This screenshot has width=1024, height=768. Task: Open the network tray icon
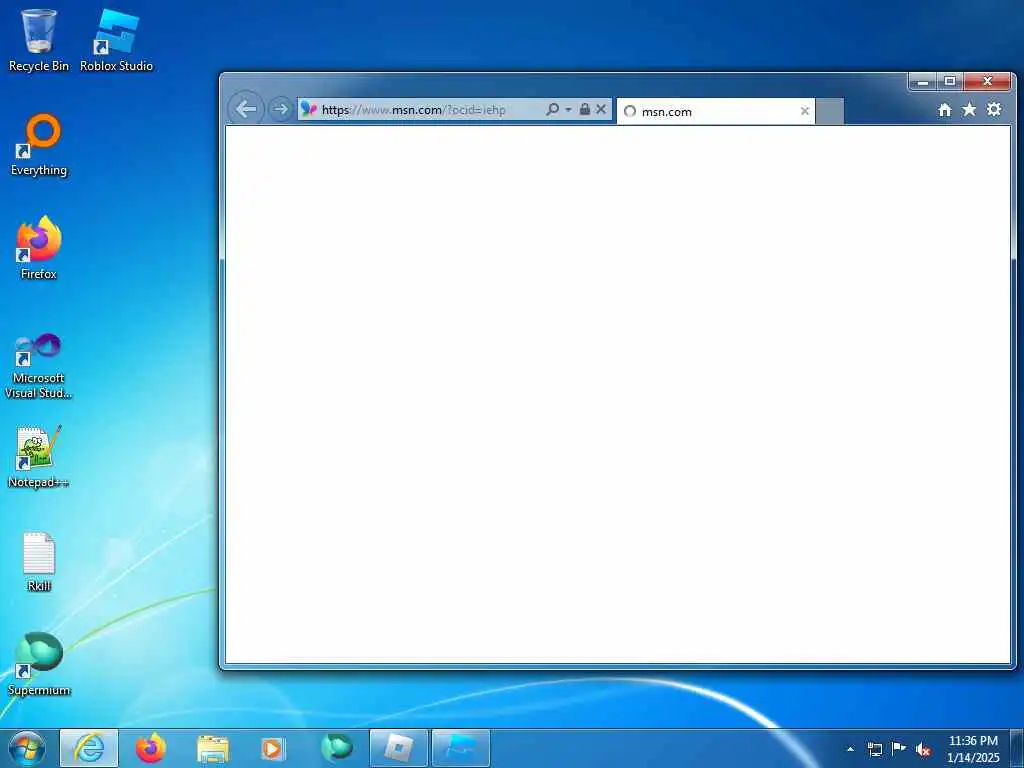pos(874,749)
